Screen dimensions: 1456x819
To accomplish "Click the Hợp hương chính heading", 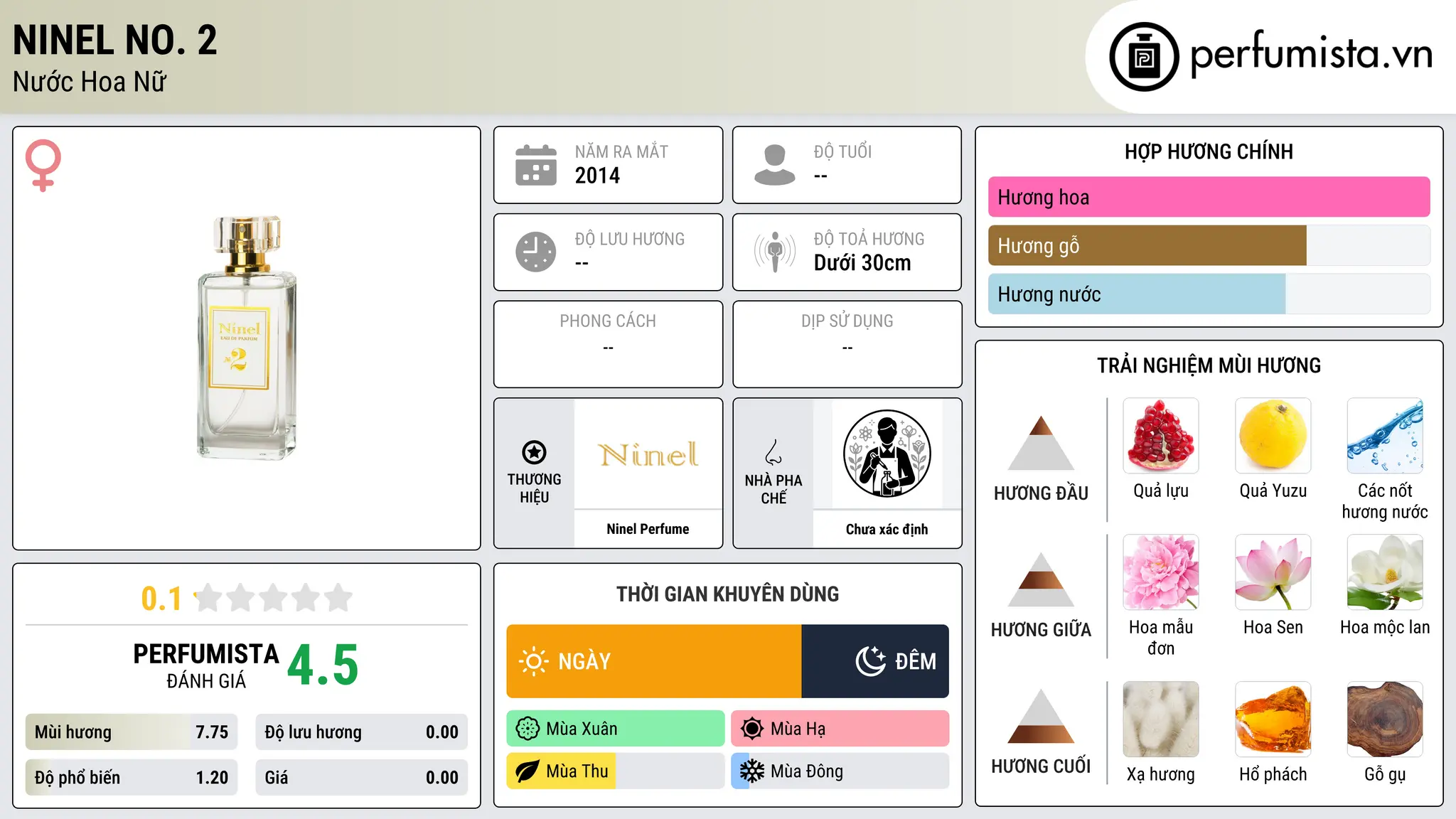I will tap(1209, 151).
